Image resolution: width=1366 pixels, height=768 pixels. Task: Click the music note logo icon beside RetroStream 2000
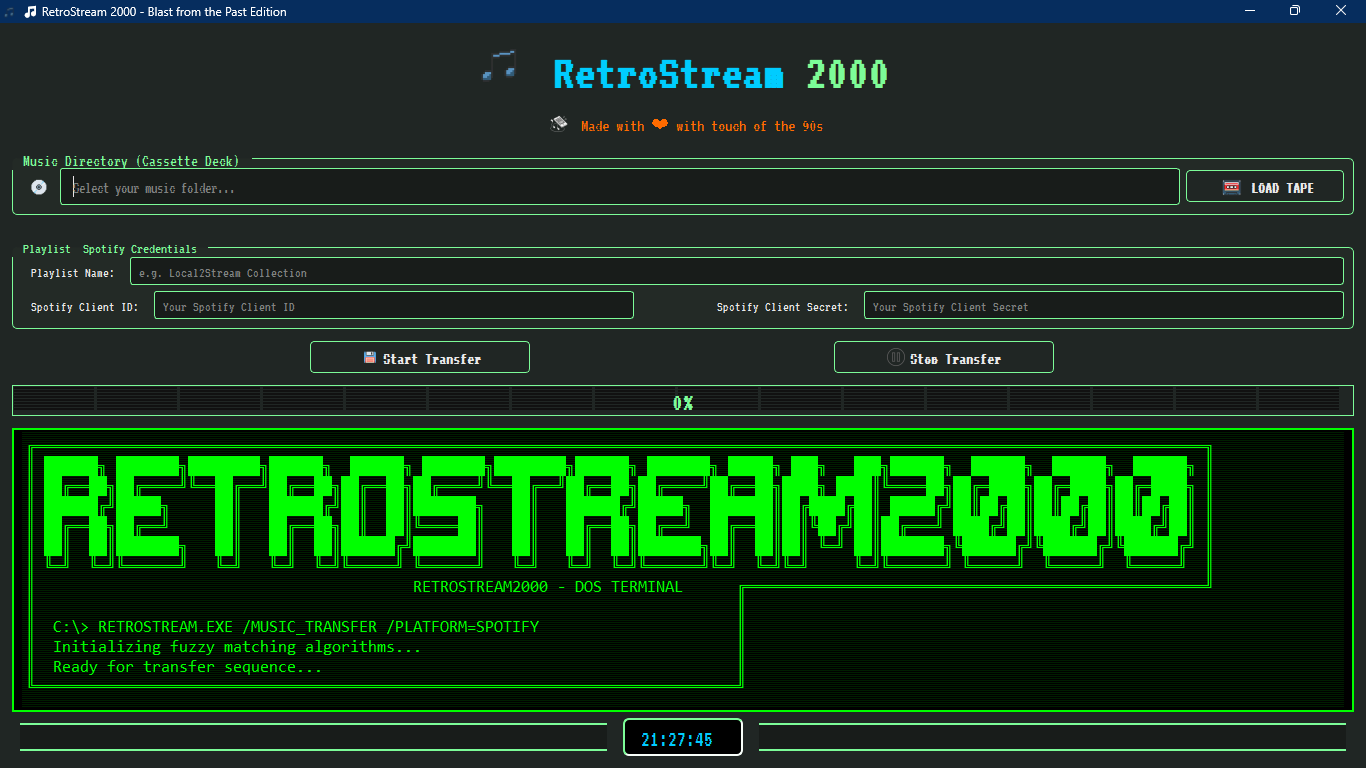point(499,66)
